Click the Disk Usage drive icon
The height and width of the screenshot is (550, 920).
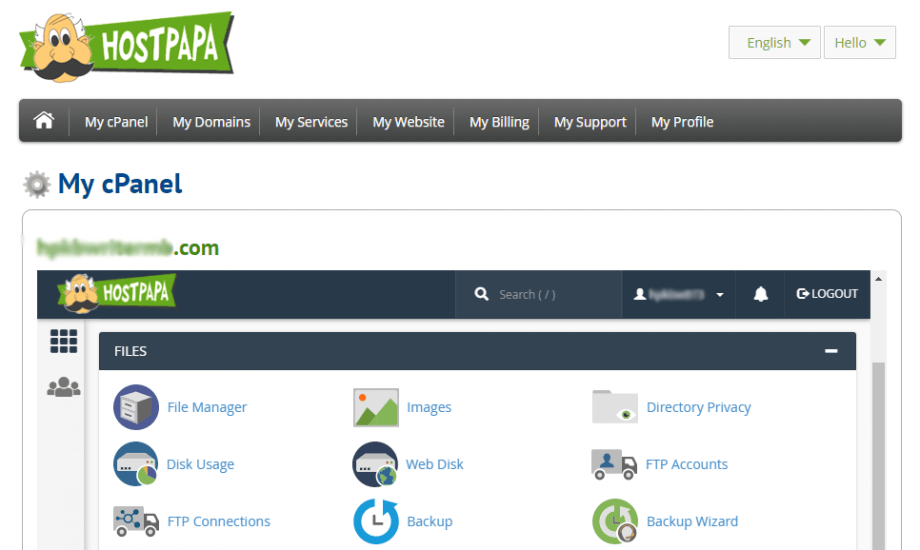[x=136, y=464]
